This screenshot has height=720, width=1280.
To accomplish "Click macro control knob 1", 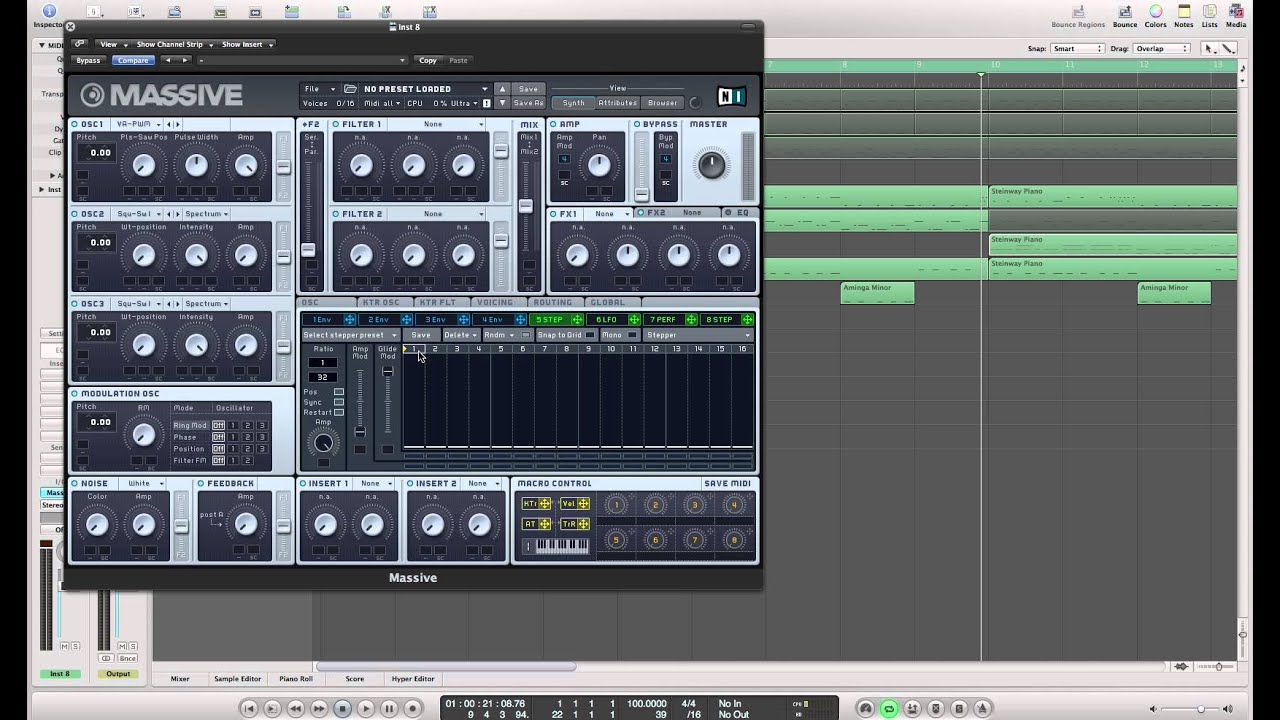I will [616, 505].
